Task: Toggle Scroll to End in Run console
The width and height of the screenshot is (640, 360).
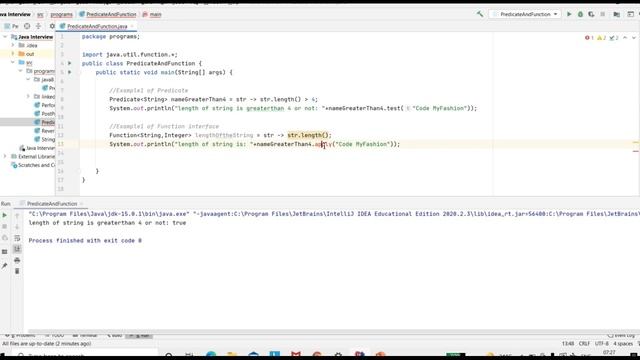Action: point(17,249)
